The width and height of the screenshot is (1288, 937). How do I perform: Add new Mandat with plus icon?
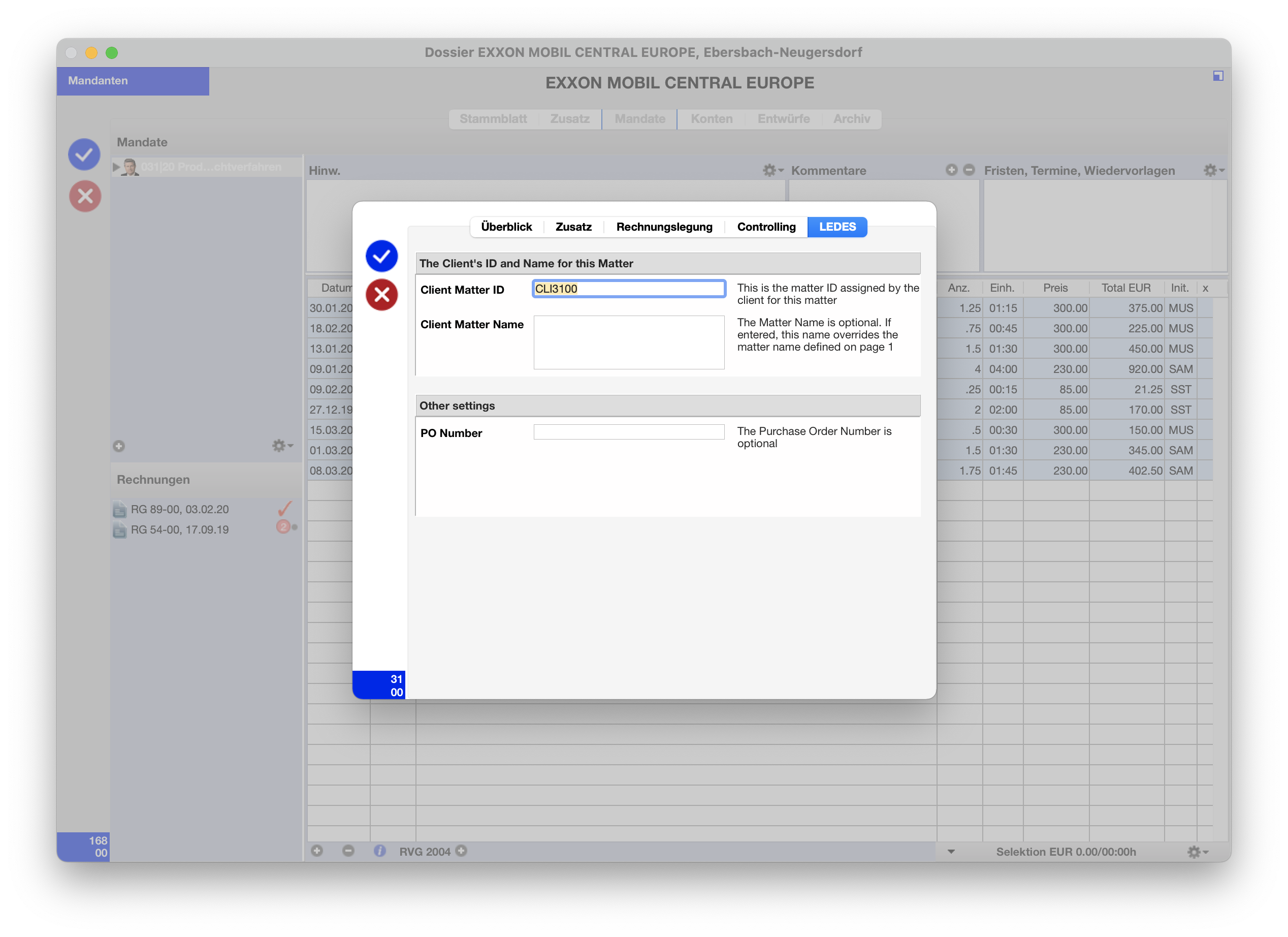coord(119,446)
